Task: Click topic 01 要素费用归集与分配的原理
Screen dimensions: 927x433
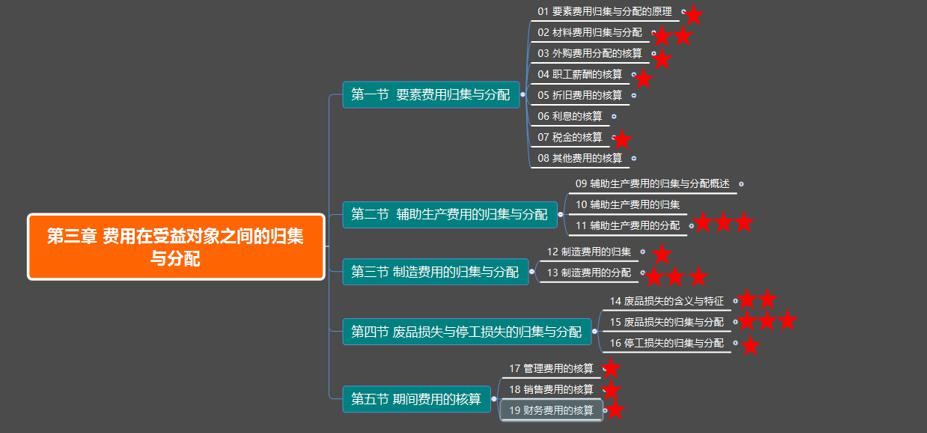Action: 605,11
